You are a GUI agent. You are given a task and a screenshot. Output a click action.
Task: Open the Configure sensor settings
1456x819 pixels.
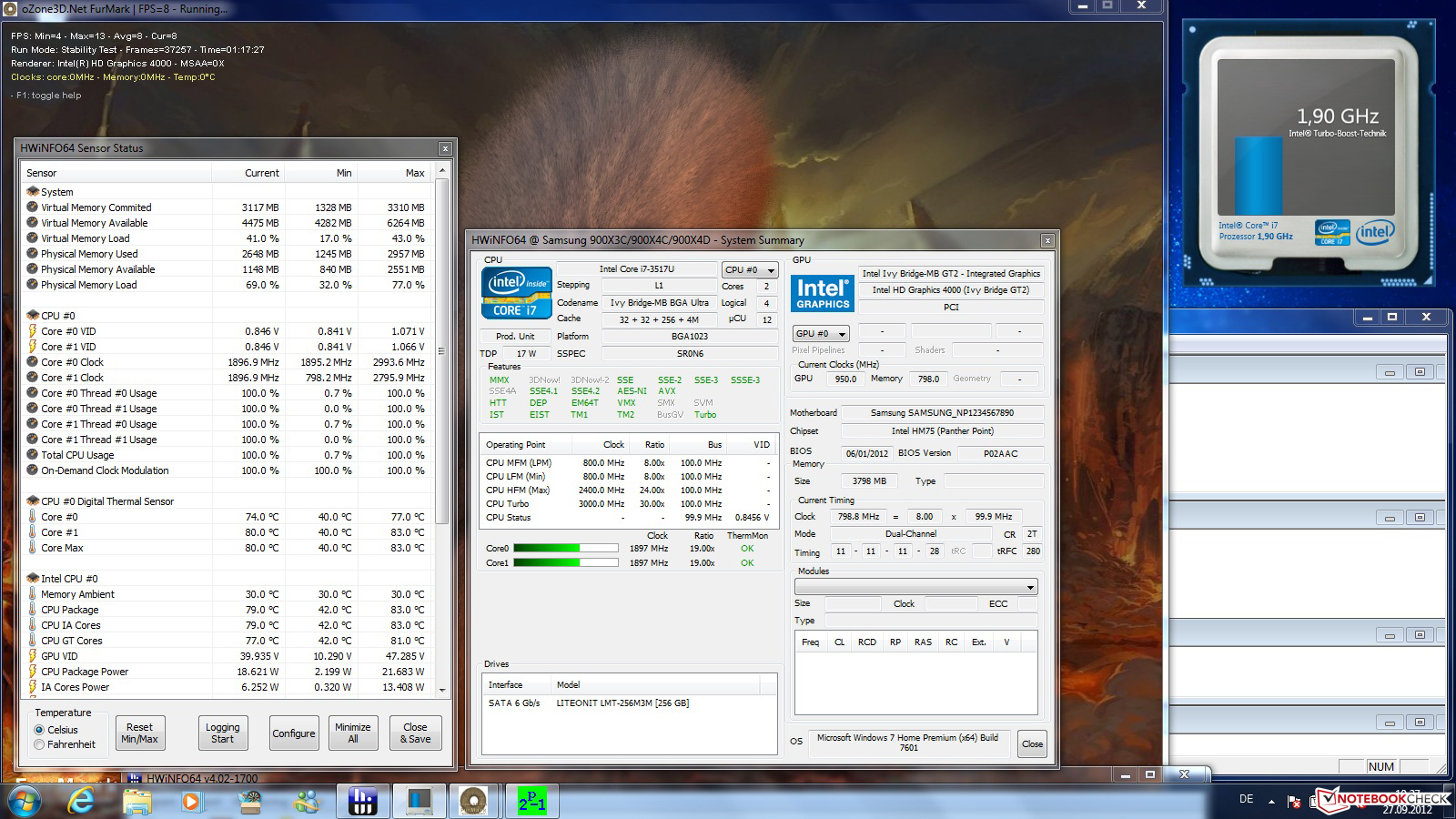point(293,733)
